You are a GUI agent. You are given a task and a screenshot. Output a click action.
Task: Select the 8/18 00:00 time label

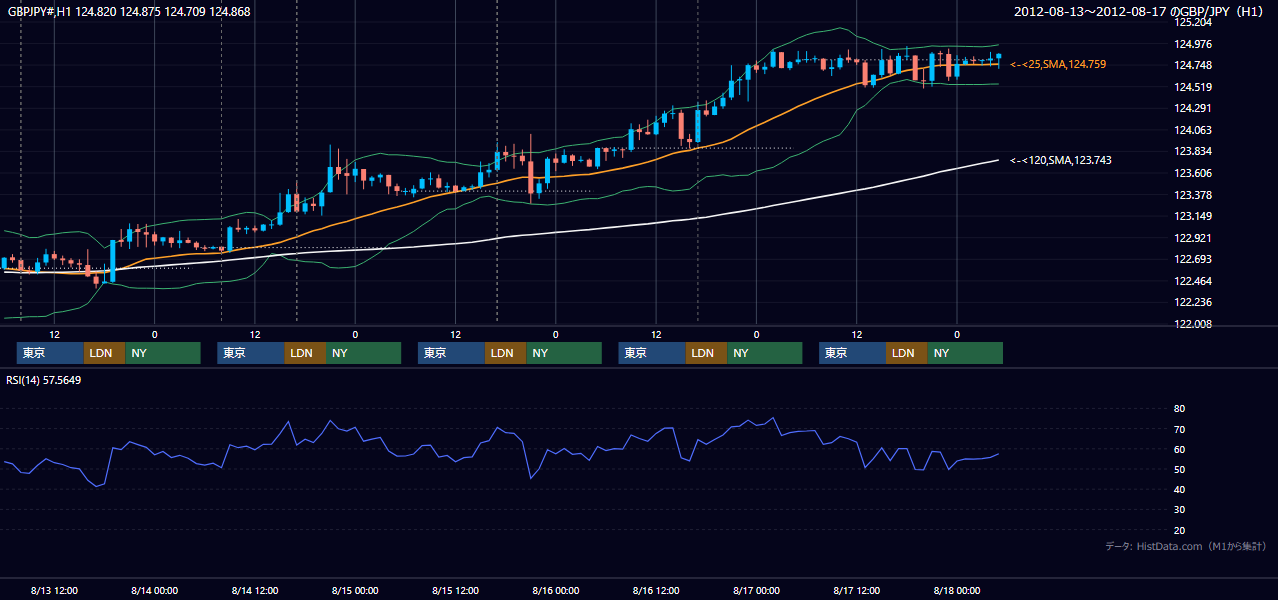pyautogui.click(x=957, y=590)
